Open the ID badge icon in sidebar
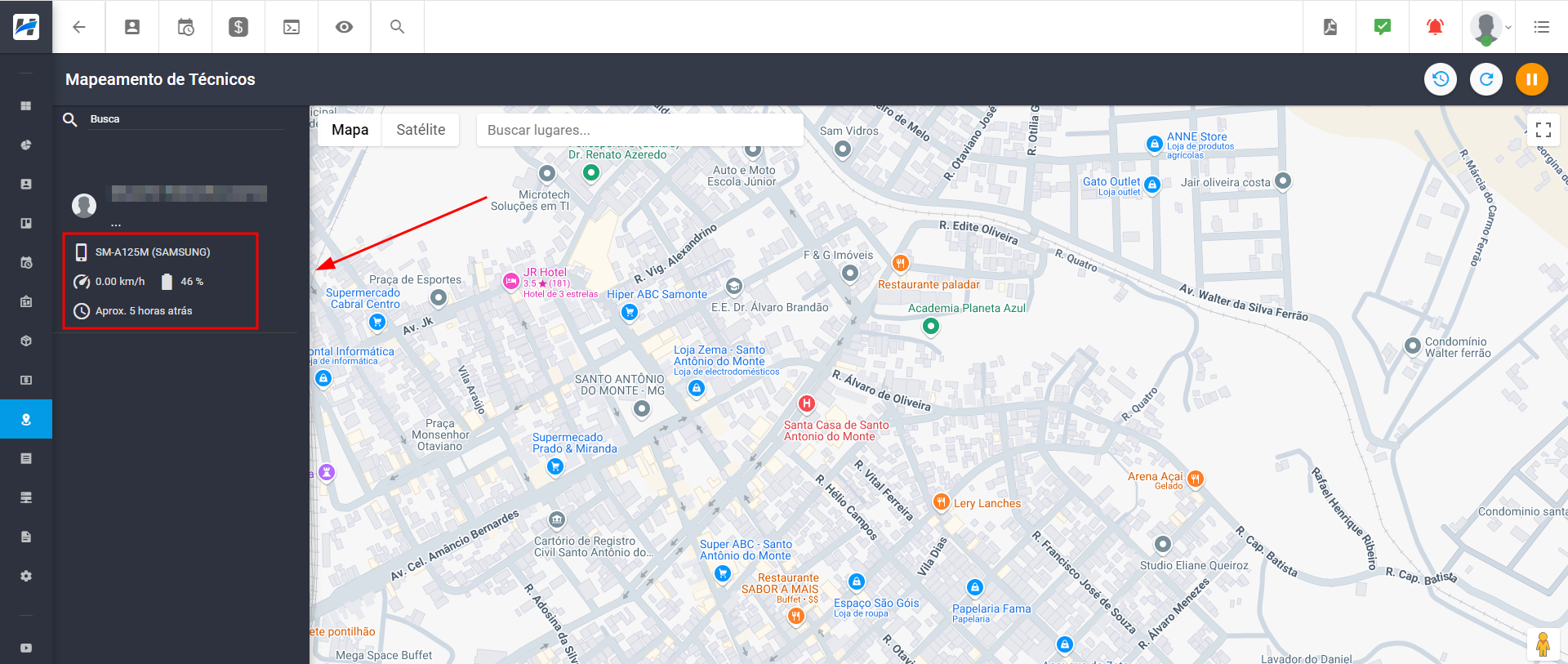Viewport: 1568px width, 664px height. click(x=26, y=302)
